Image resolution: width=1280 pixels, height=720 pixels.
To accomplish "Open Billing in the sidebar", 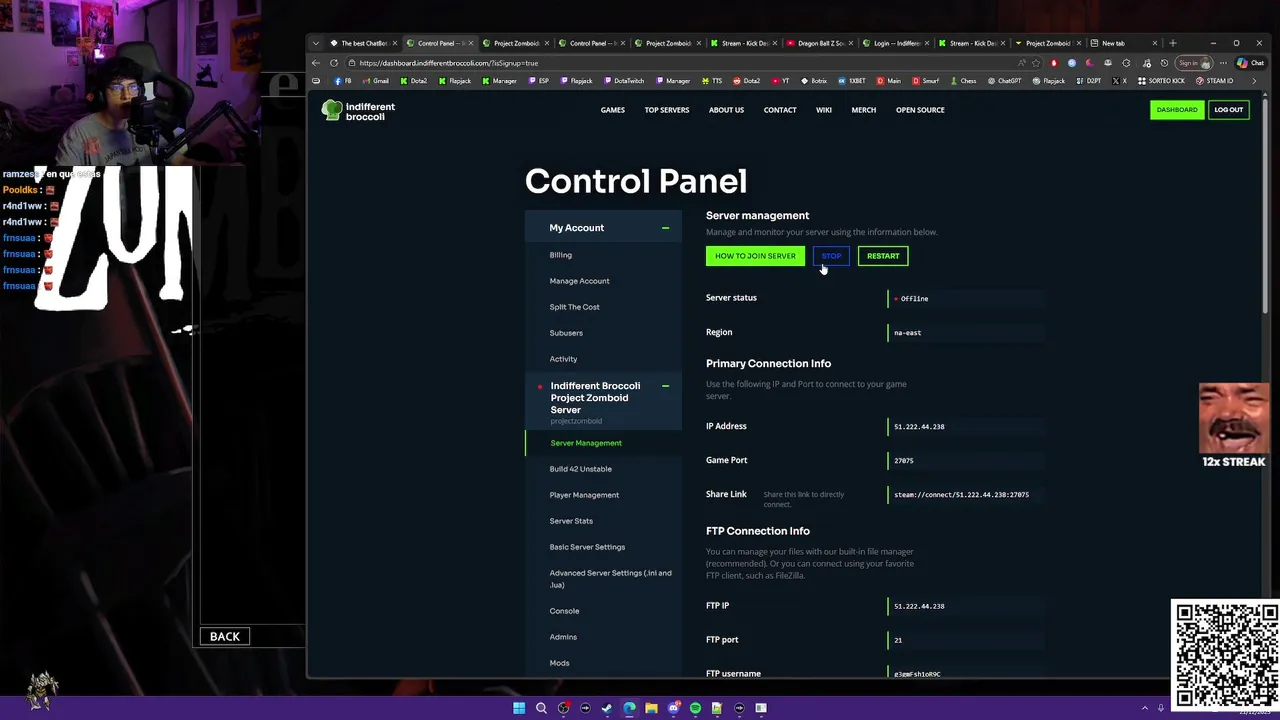I will (x=561, y=255).
